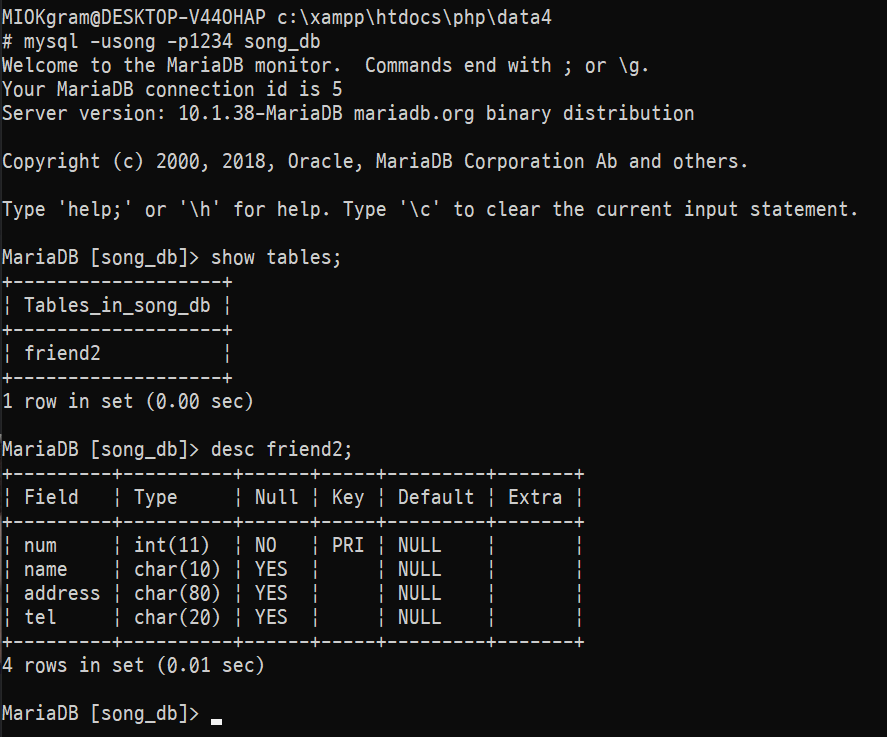
Task: Click the 'show tables;' command text
Action: click(276, 257)
